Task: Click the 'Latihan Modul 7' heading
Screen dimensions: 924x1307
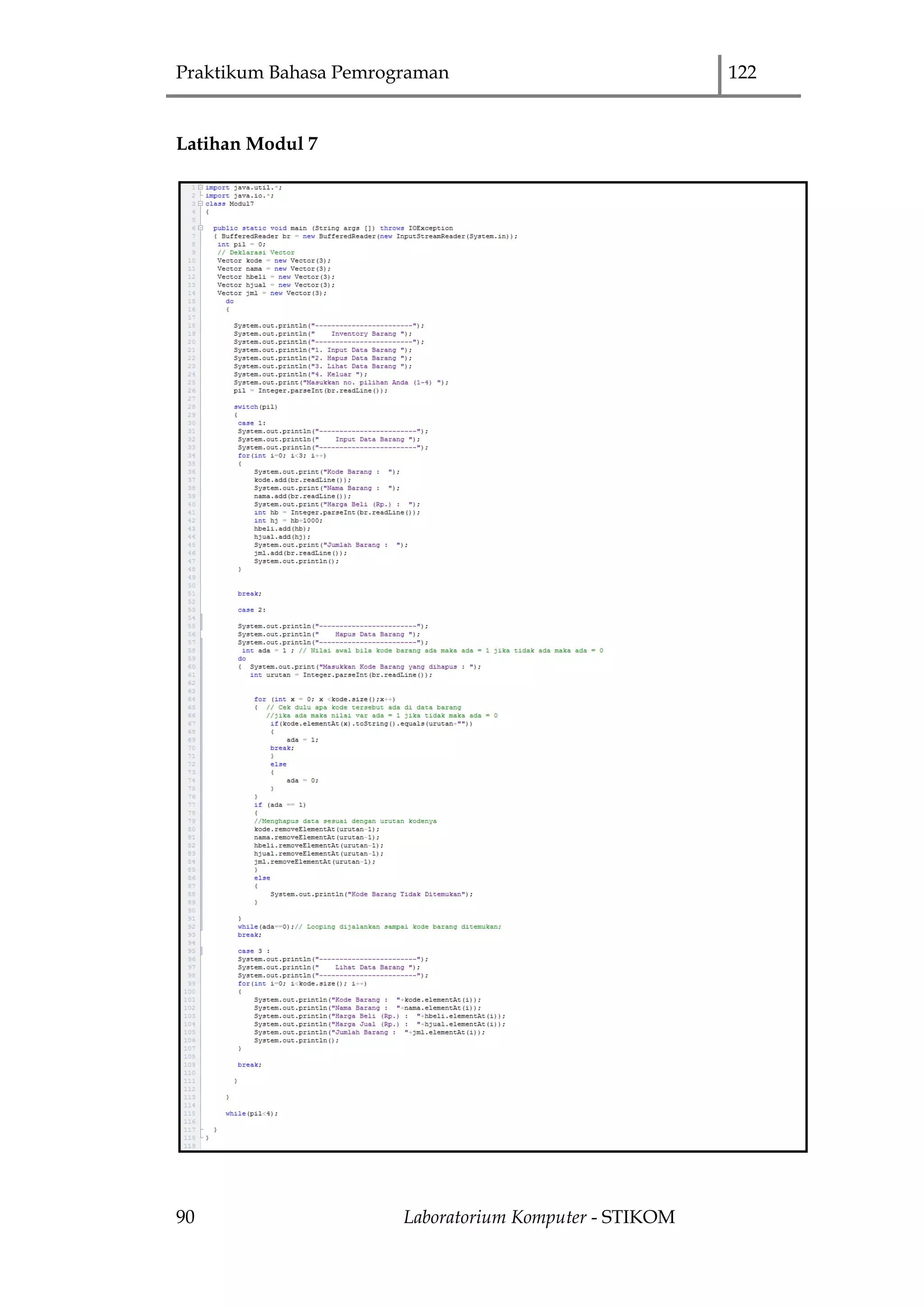Action: pos(247,144)
